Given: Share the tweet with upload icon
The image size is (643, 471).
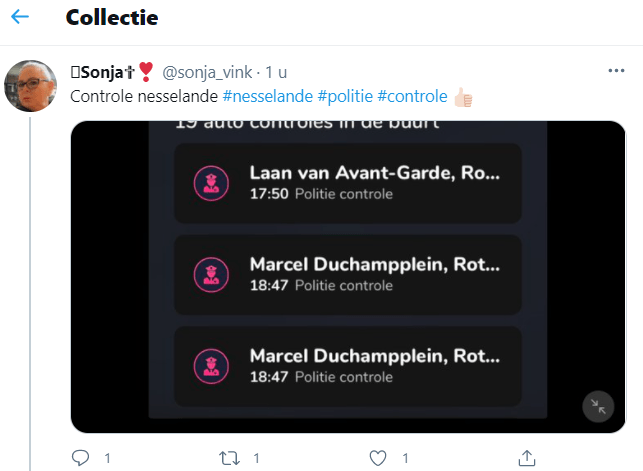Looking at the screenshot, I should [527, 458].
